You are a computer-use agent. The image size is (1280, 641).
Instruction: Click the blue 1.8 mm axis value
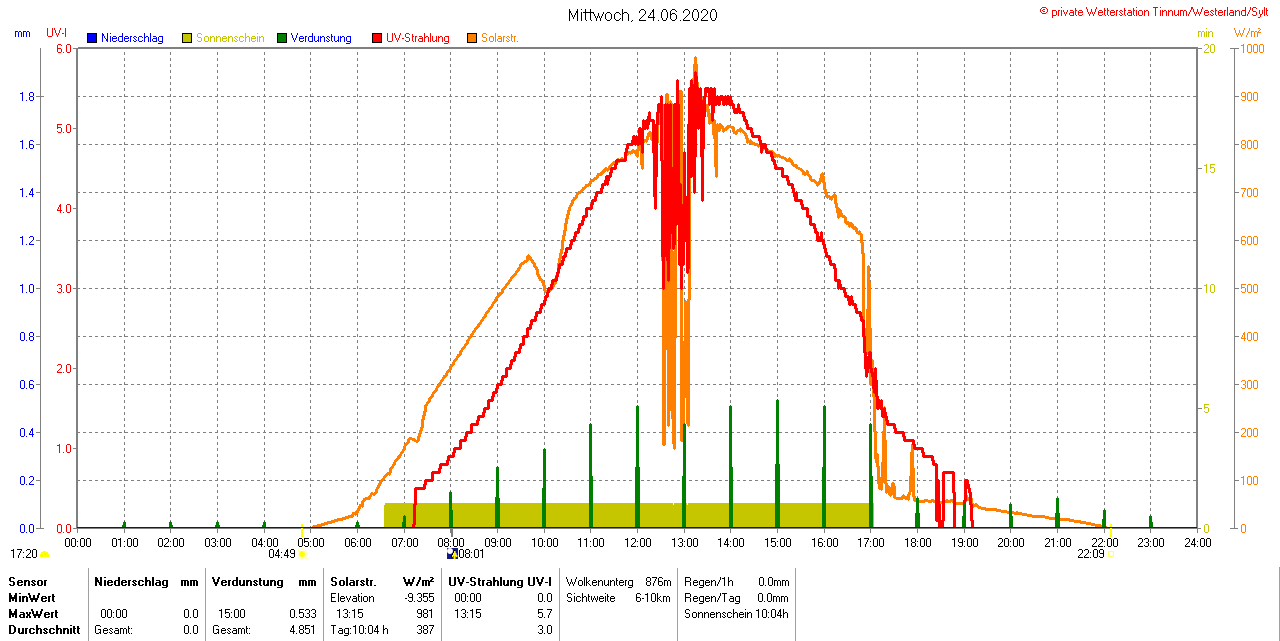coord(27,97)
